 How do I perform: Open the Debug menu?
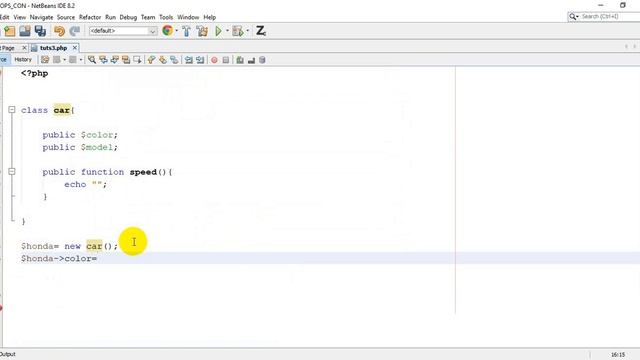tap(128, 17)
